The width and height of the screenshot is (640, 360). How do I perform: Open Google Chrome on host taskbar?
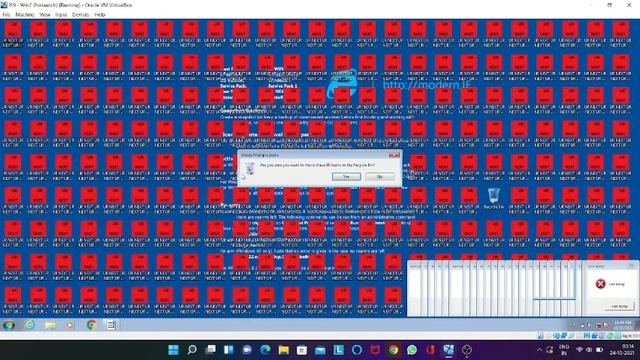click(x=393, y=350)
